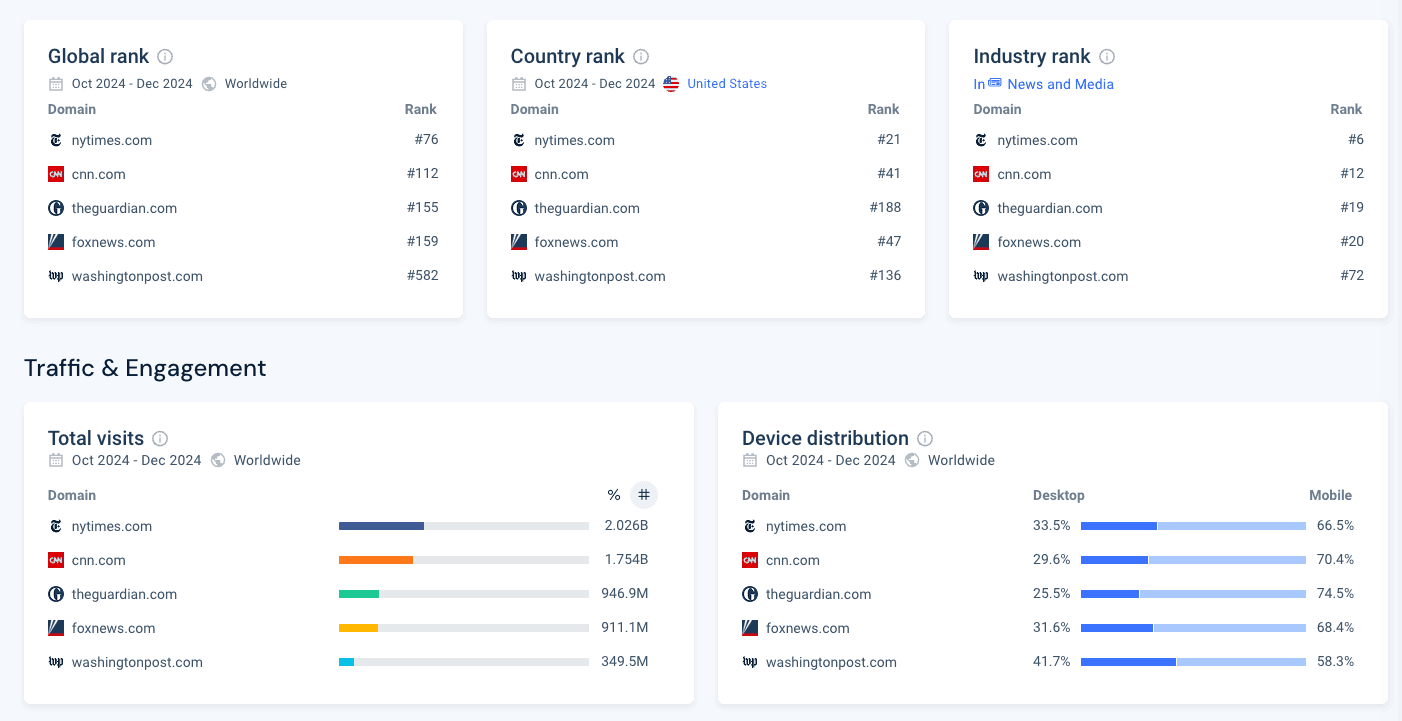Open the News and Media industry link
This screenshot has height=721, width=1402.
(1061, 84)
